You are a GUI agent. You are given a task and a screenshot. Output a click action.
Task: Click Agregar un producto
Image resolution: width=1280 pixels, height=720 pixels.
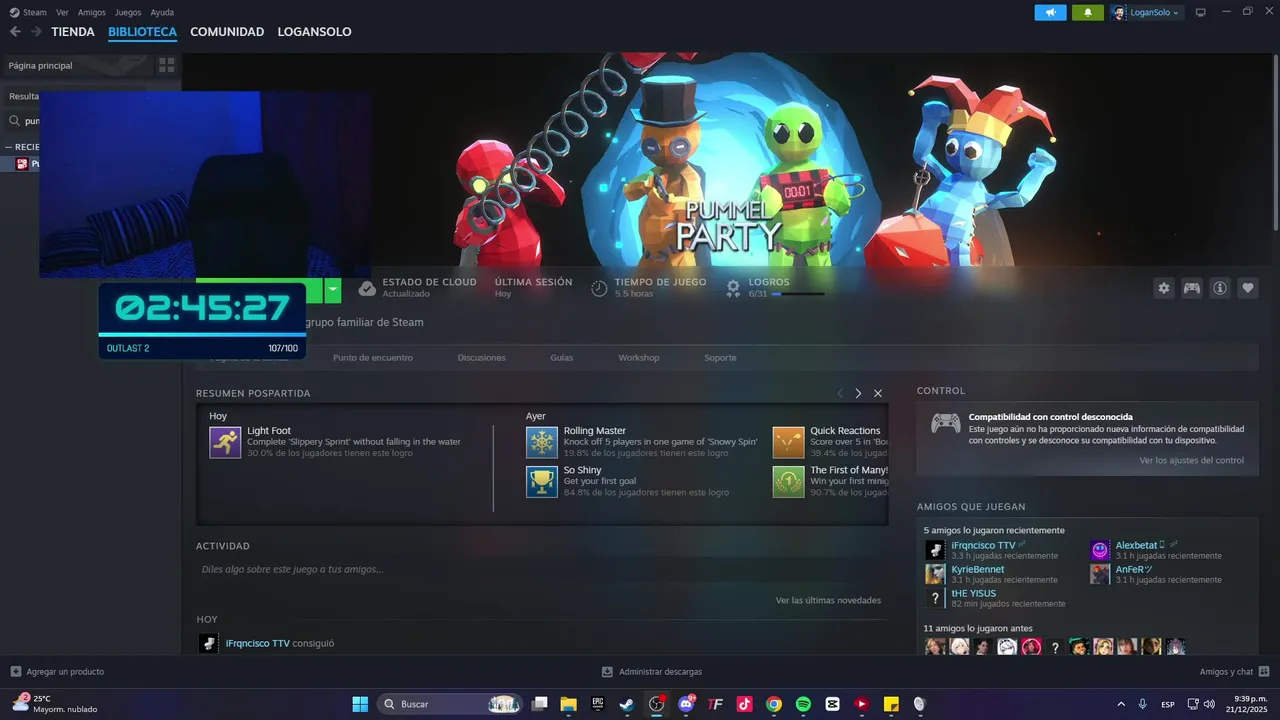click(57, 671)
